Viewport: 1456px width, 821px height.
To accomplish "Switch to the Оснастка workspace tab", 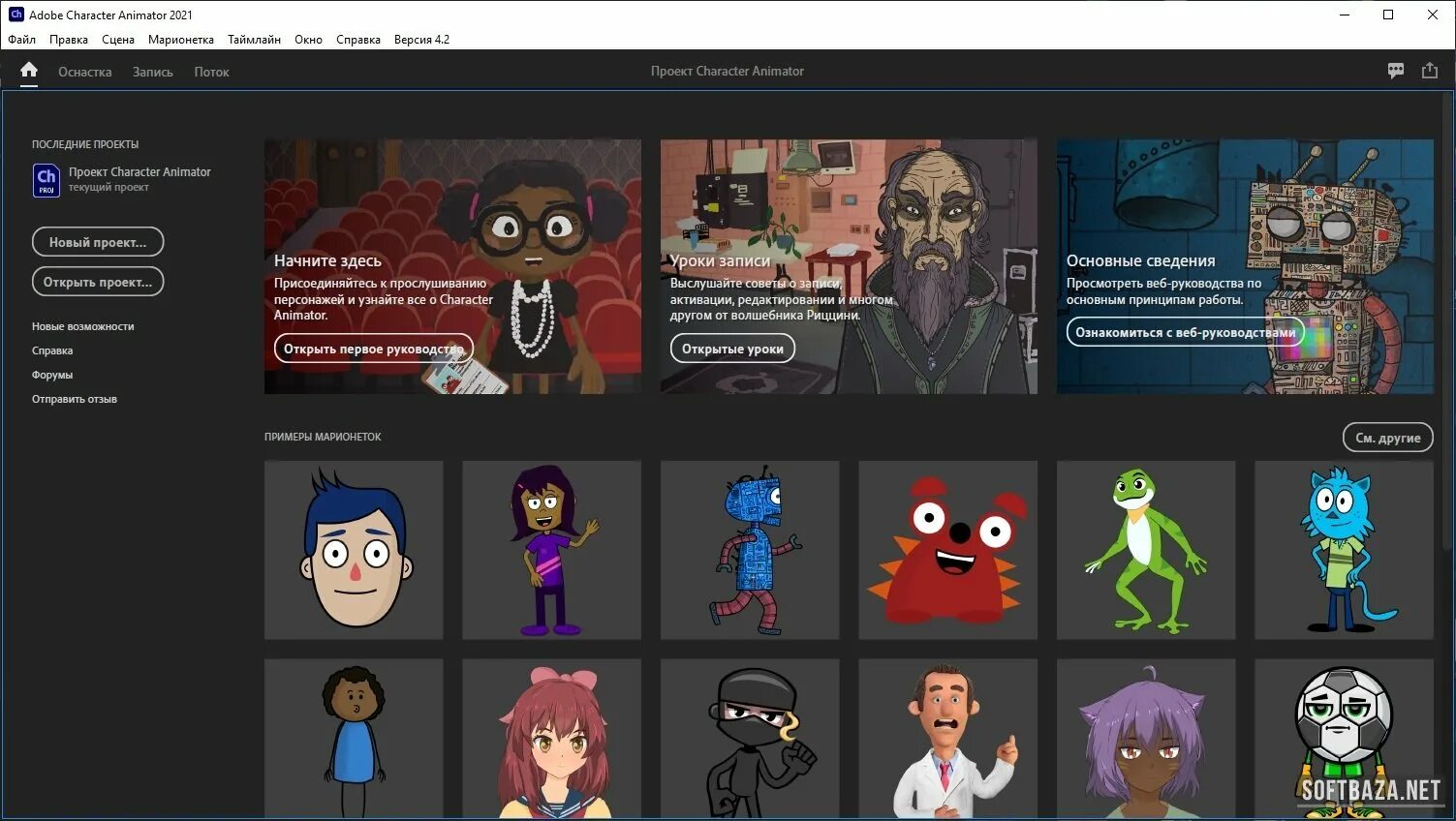I will (x=85, y=72).
